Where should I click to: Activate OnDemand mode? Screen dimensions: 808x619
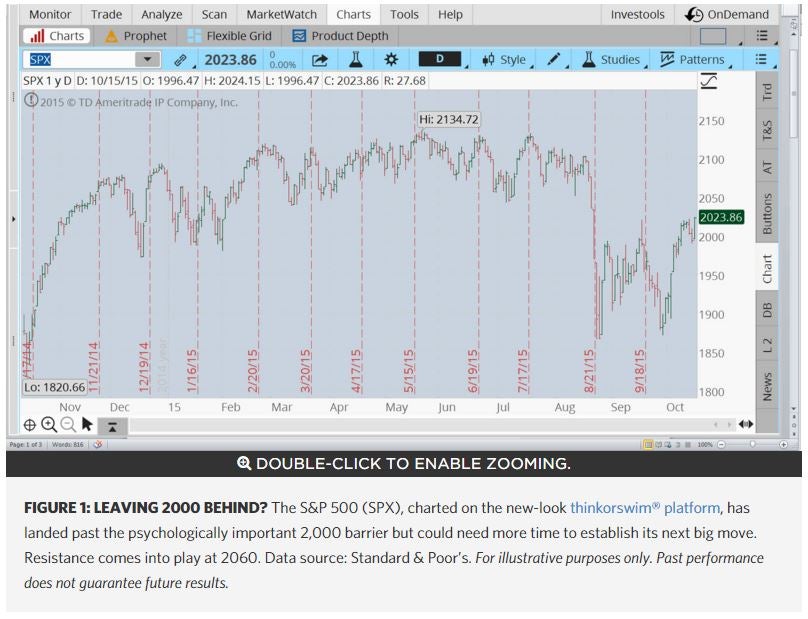click(727, 14)
